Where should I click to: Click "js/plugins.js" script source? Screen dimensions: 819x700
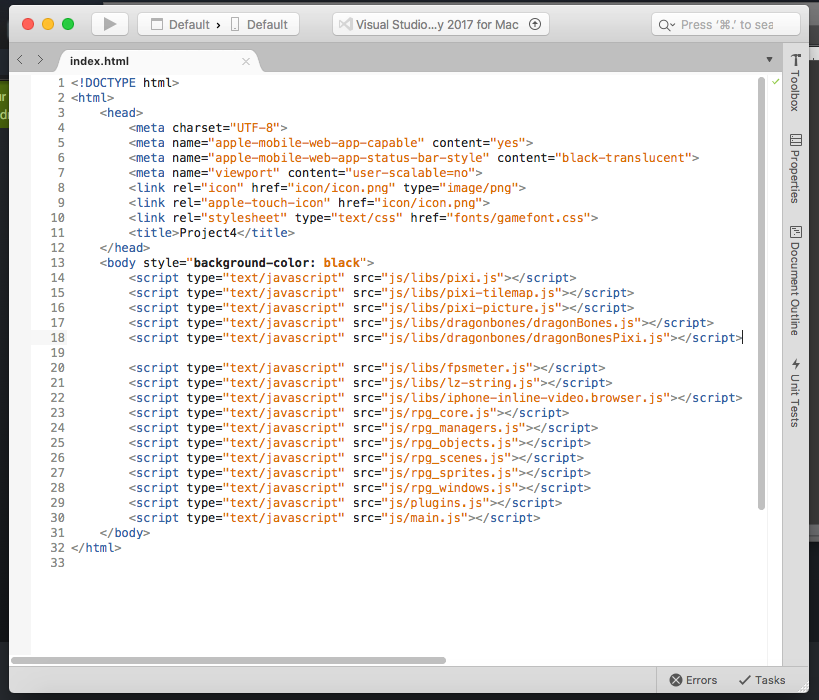(436, 503)
